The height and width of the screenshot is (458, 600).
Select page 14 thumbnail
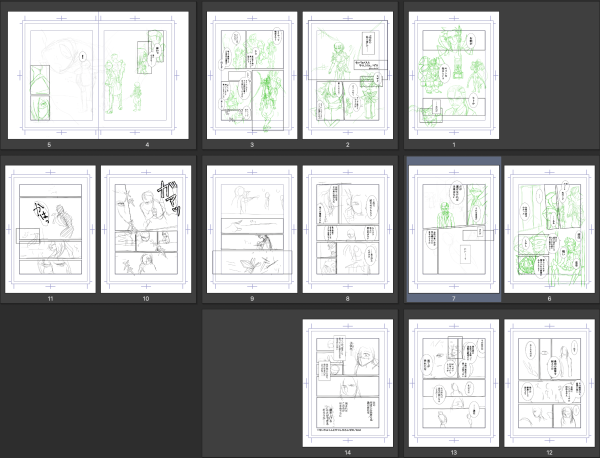click(348, 383)
